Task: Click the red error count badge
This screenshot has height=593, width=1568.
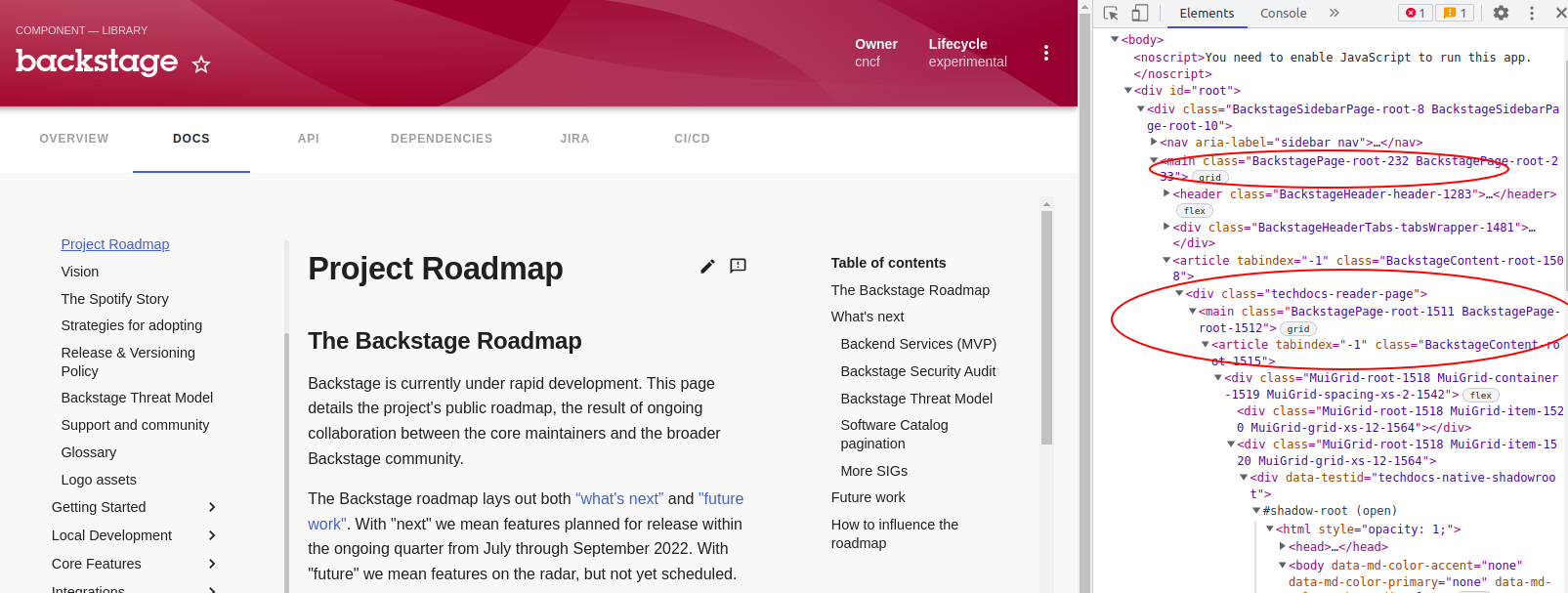Action: 1415,13
